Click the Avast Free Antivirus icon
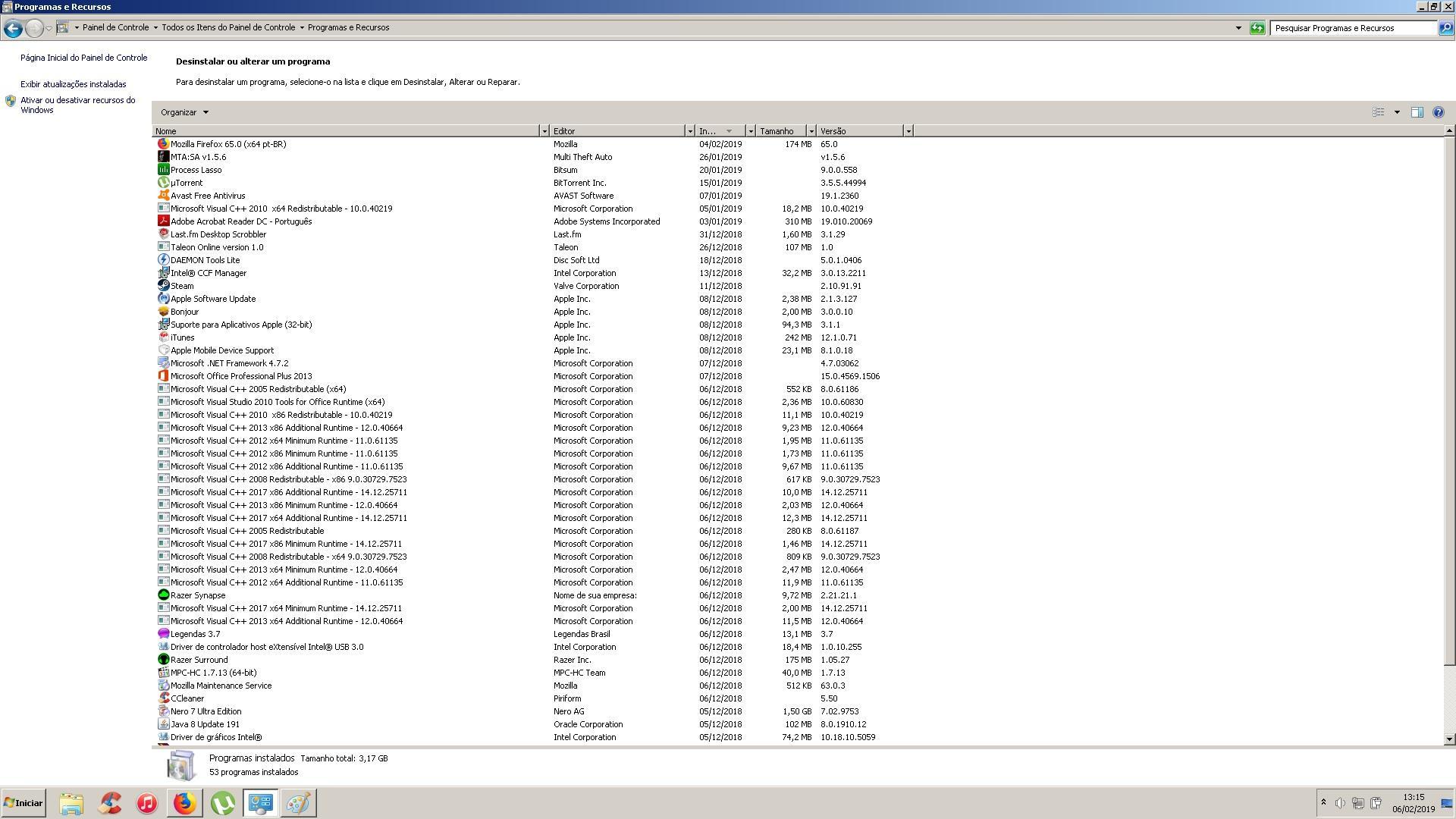This screenshot has height=819, width=1456. click(x=163, y=196)
